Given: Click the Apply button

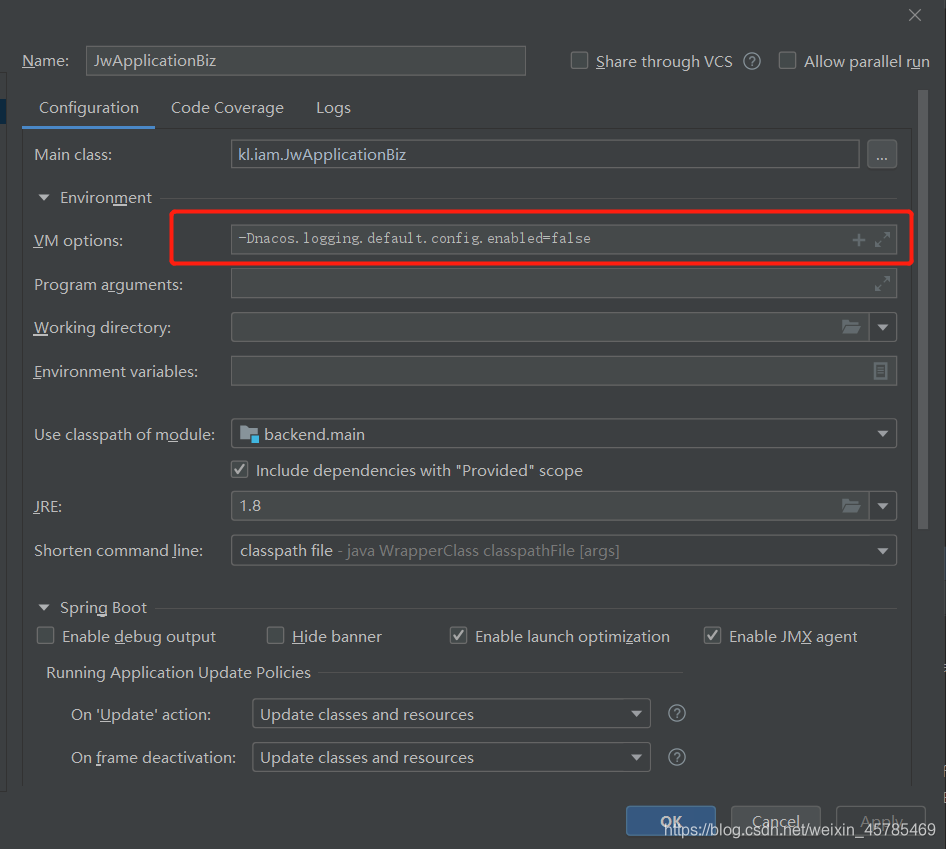Looking at the screenshot, I should tap(881, 821).
